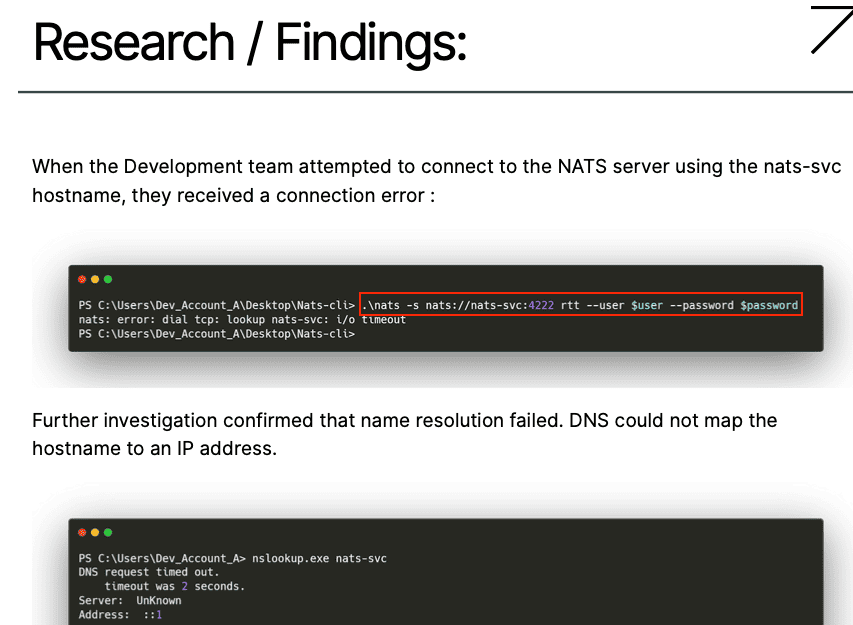The height and width of the screenshot is (625, 853).
Task: Click the red dot in the first terminal
Action: pos(82,279)
